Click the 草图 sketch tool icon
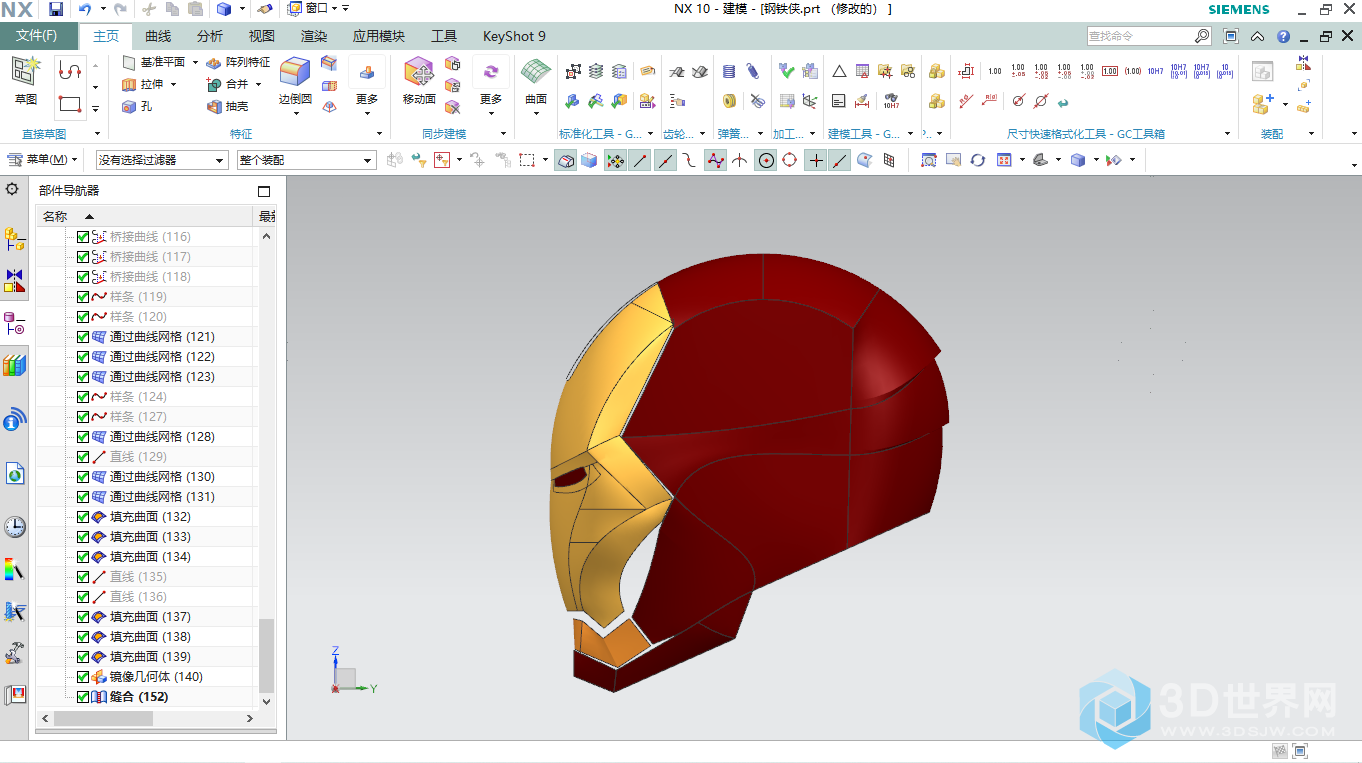1362x763 pixels. pos(26,70)
